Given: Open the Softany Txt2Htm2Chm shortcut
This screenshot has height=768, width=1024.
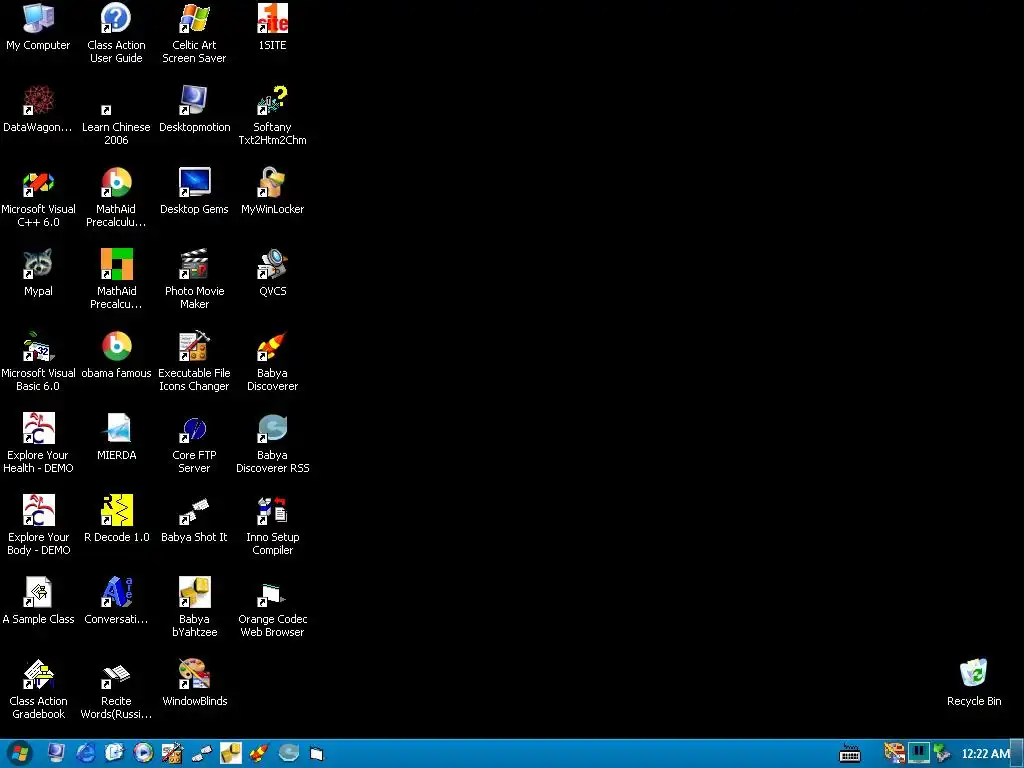Looking at the screenshot, I should pyautogui.click(x=272, y=116).
